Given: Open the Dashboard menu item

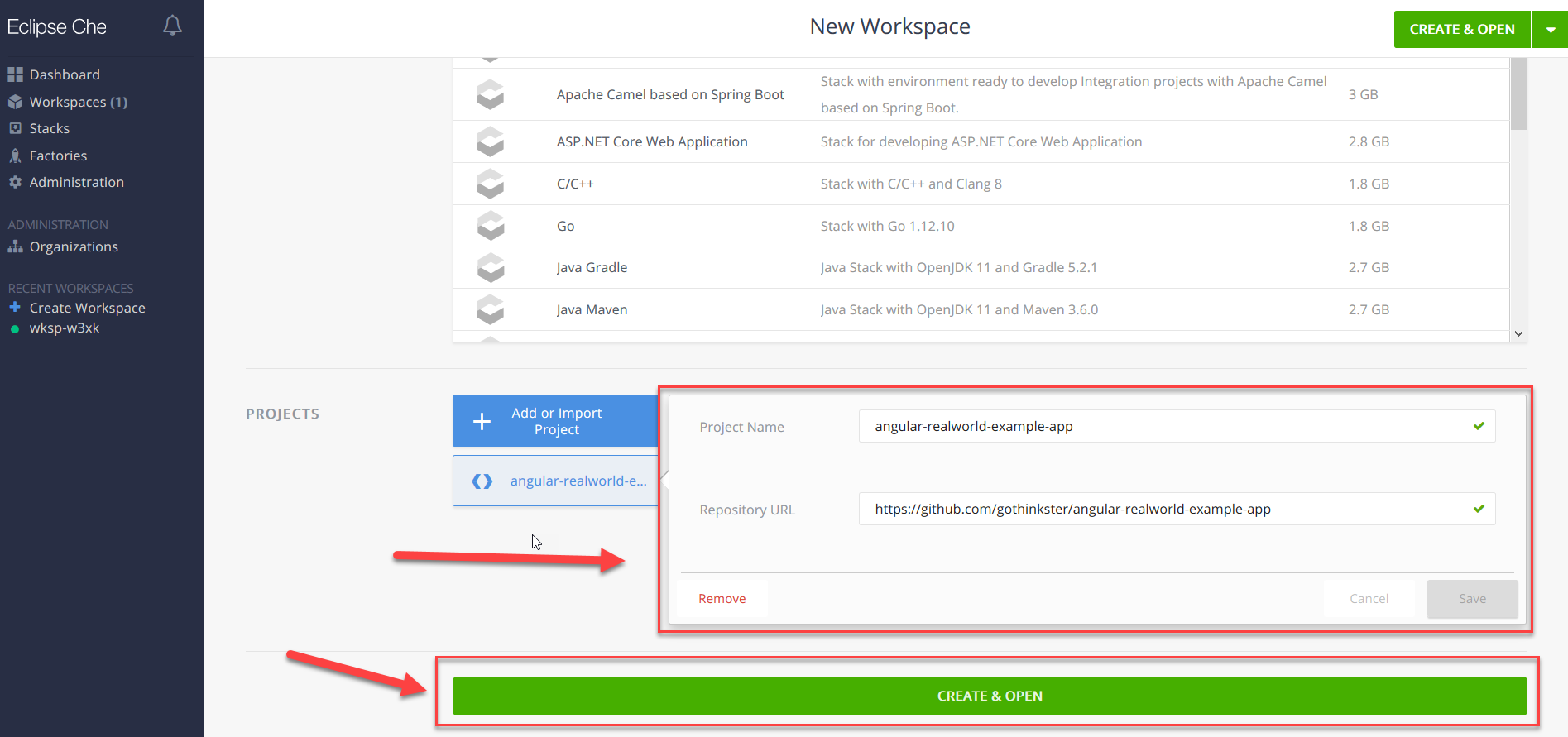Looking at the screenshot, I should (x=65, y=74).
